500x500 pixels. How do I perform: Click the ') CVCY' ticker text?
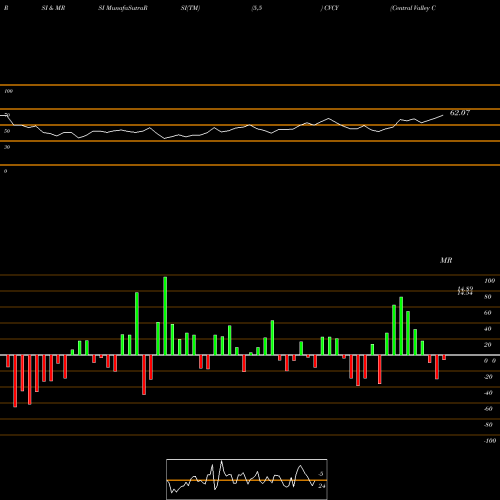click(330, 8)
